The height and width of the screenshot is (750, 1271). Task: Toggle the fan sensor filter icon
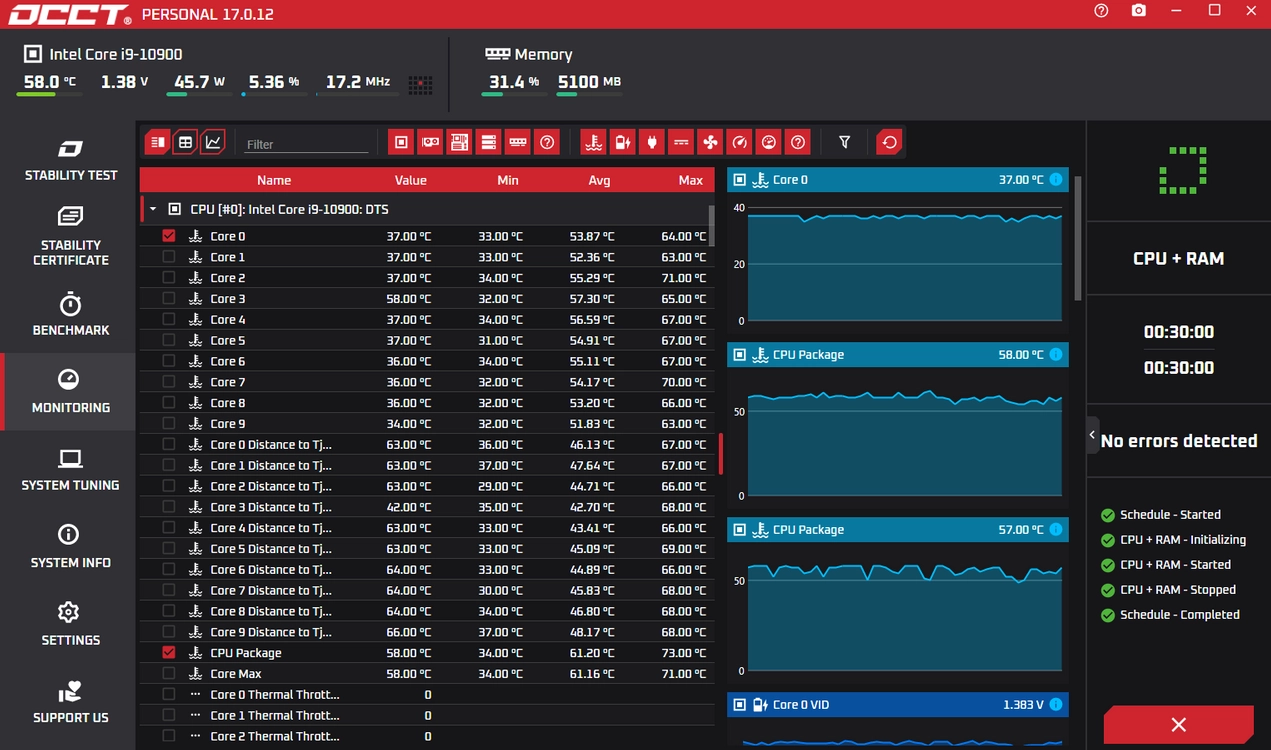(x=710, y=143)
